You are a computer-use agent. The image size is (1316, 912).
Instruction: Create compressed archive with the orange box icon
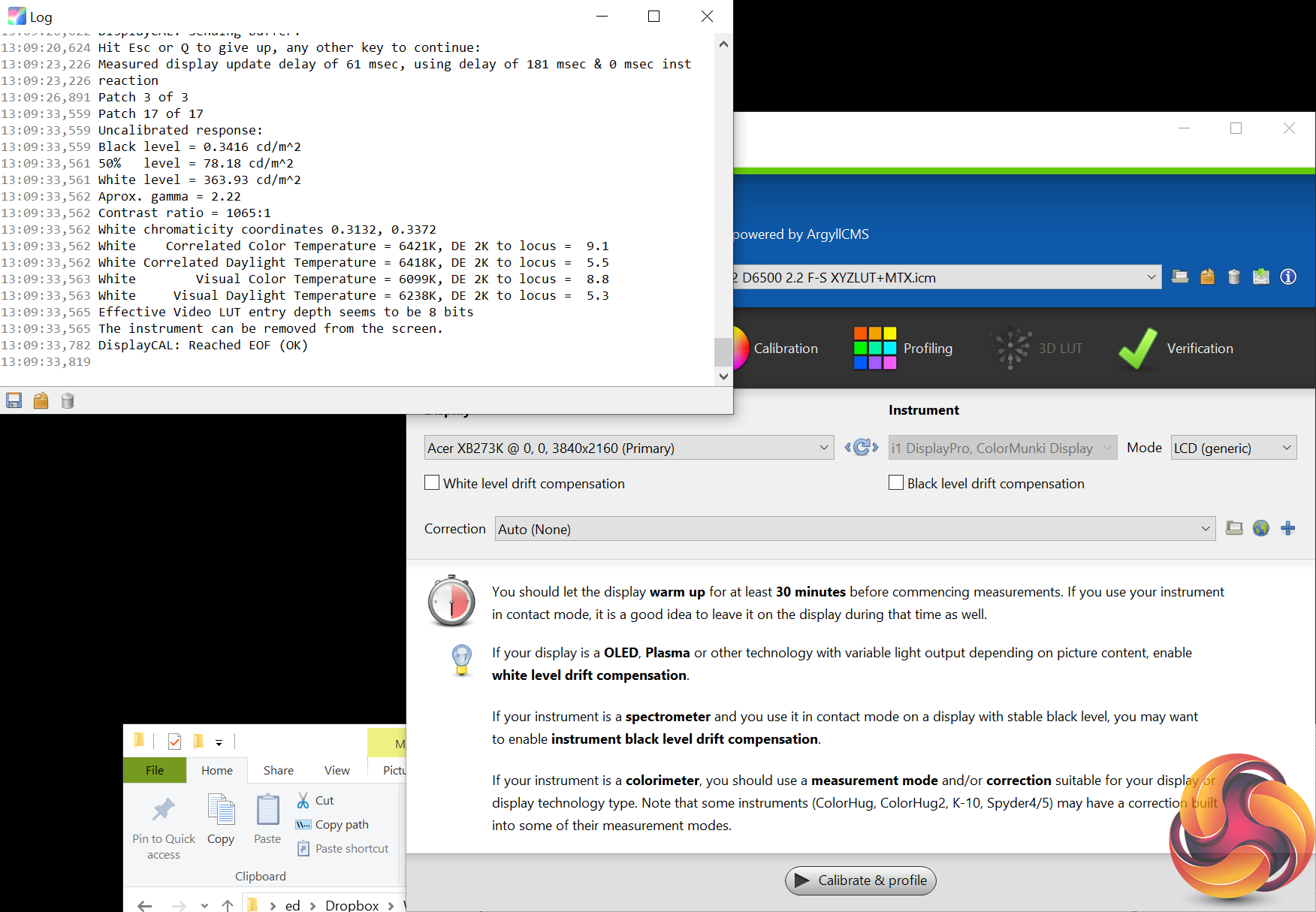click(x=1207, y=277)
